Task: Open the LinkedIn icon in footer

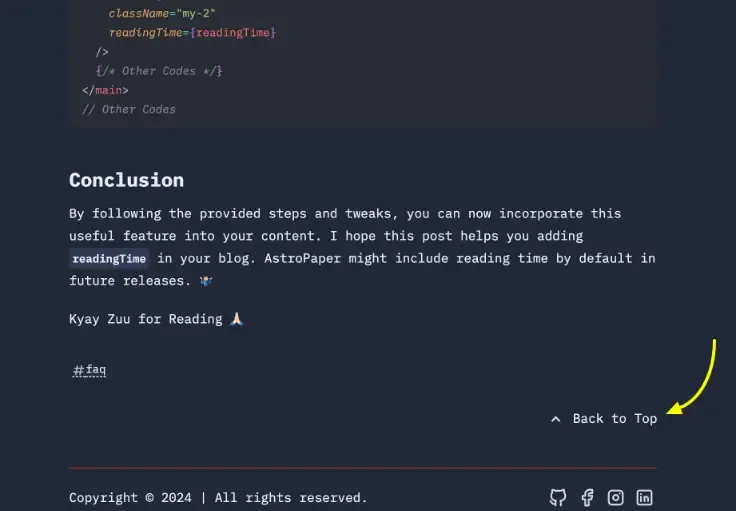Action: [645, 497]
